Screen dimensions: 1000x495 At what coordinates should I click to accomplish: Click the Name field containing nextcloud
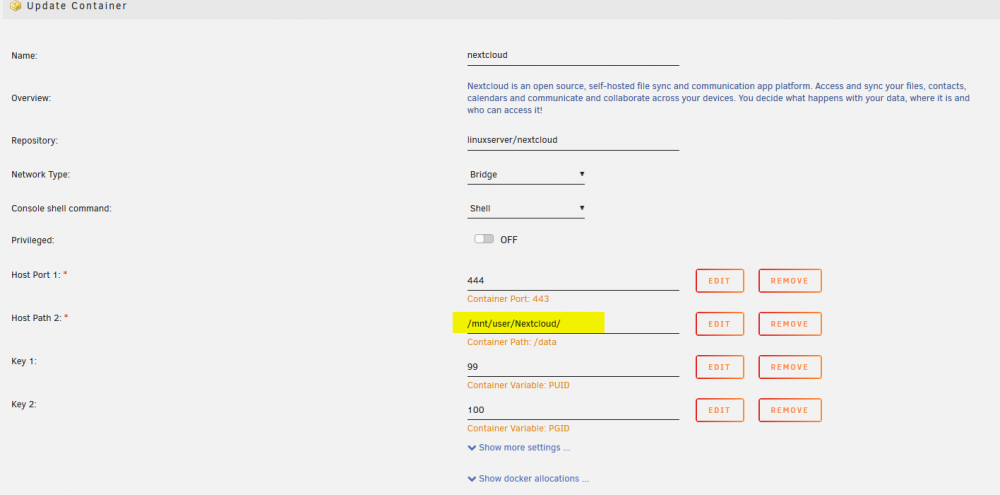573,55
